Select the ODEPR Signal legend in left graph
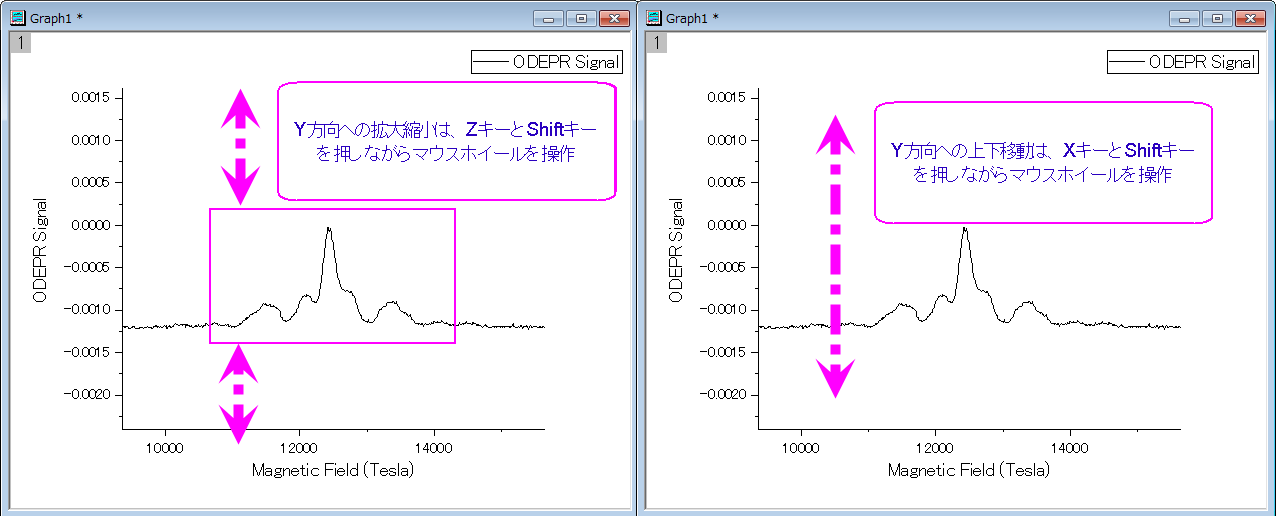 click(x=547, y=62)
